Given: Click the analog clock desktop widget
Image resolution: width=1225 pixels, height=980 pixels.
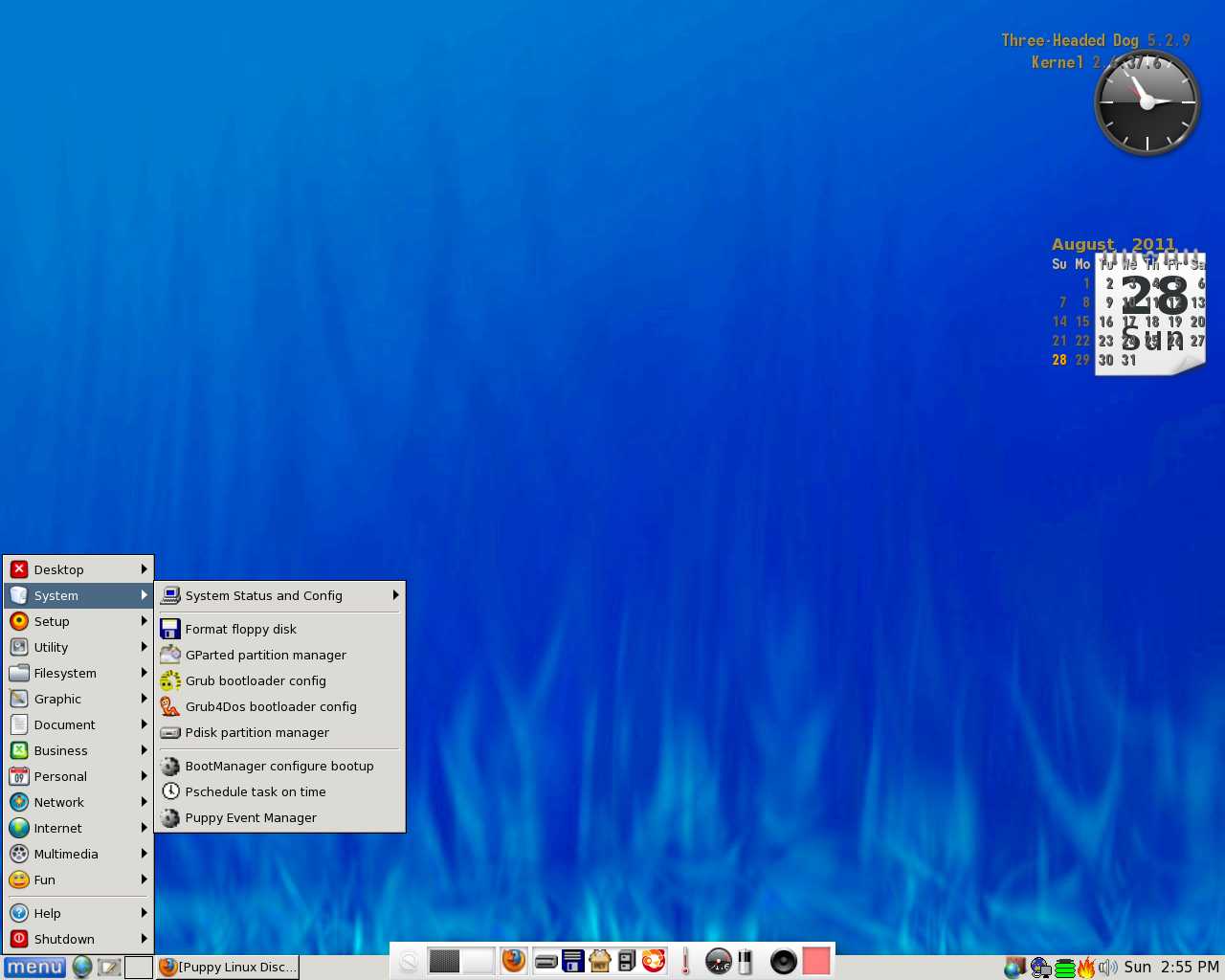Looking at the screenshot, I should [x=1147, y=102].
